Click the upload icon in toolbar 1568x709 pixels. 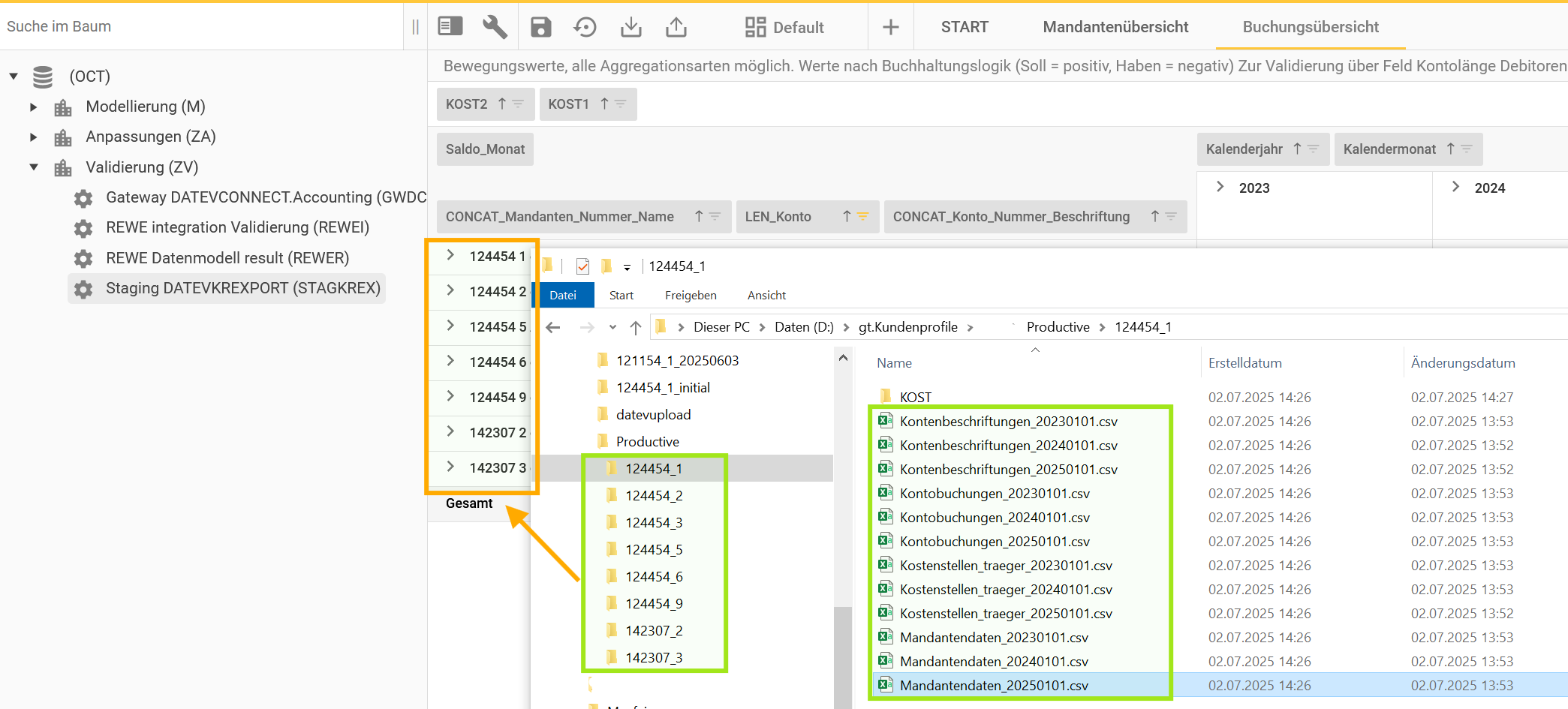[676, 27]
